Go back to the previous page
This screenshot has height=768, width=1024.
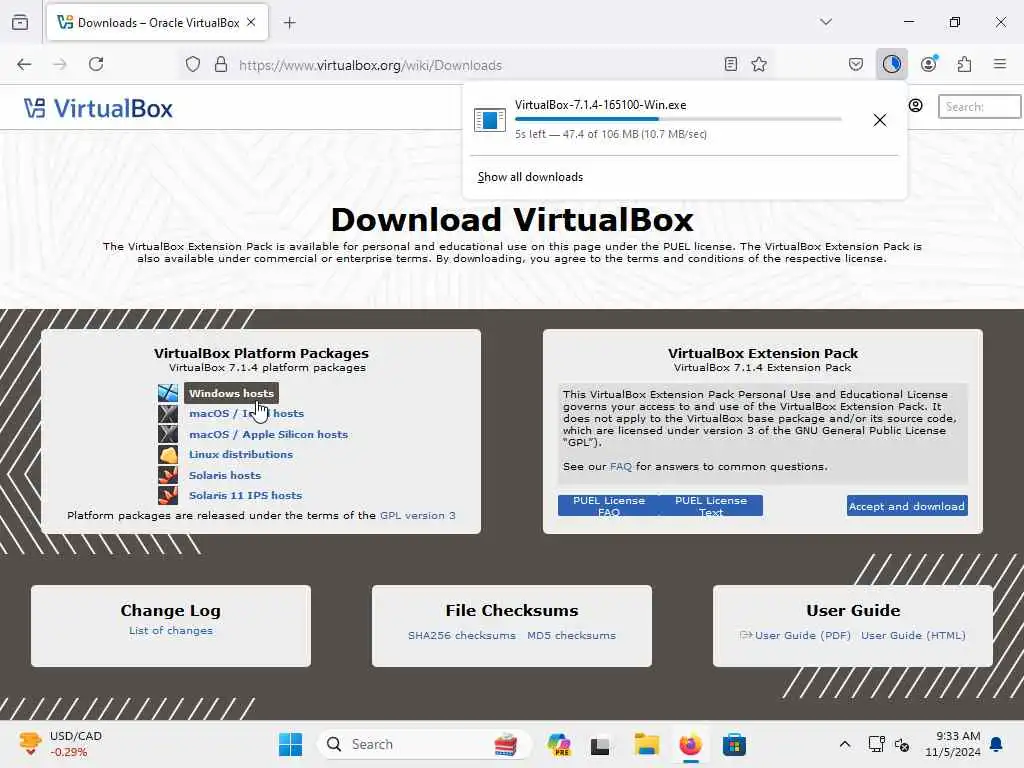(x=24, y=64)
